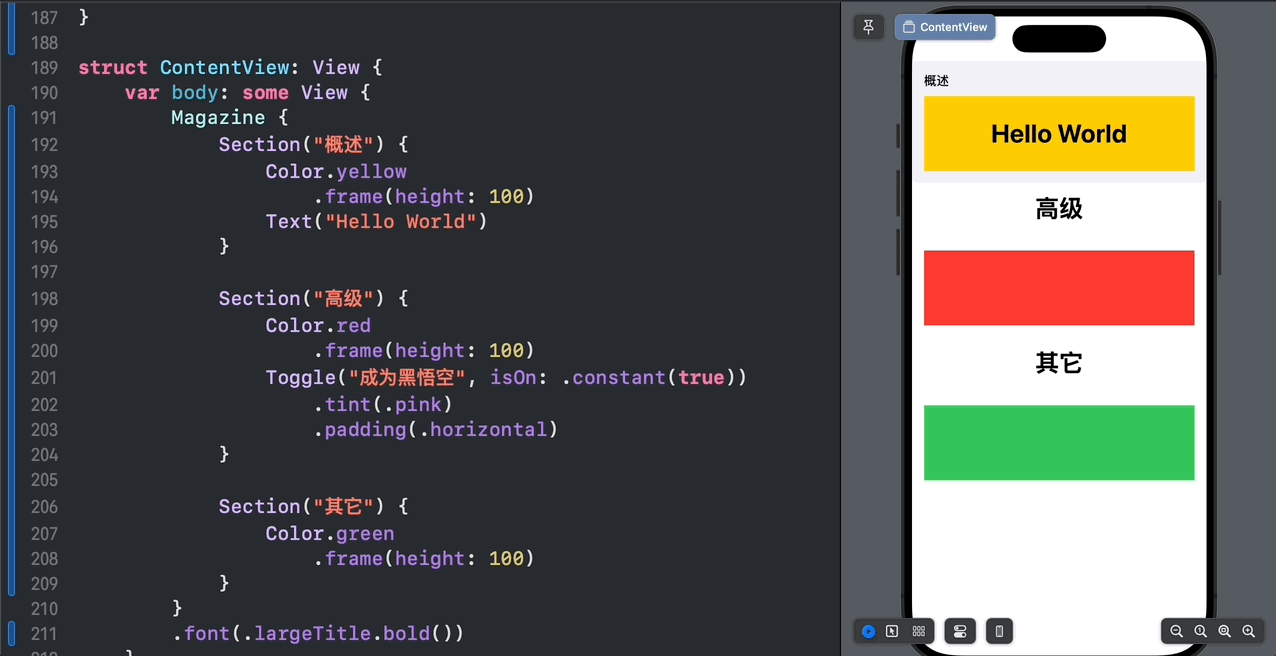Click Color.green in the code
Screen dimensions: 1276x656
coord(330,534)
